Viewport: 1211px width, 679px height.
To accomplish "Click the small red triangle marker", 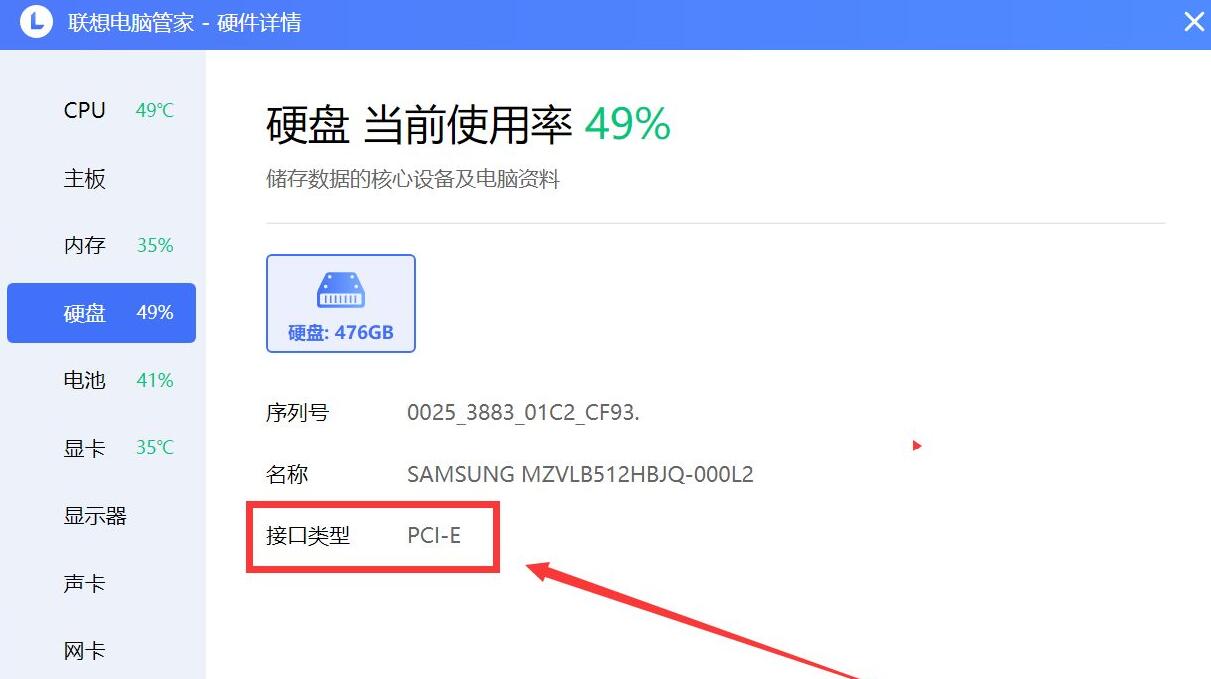I will coord(917,445).
